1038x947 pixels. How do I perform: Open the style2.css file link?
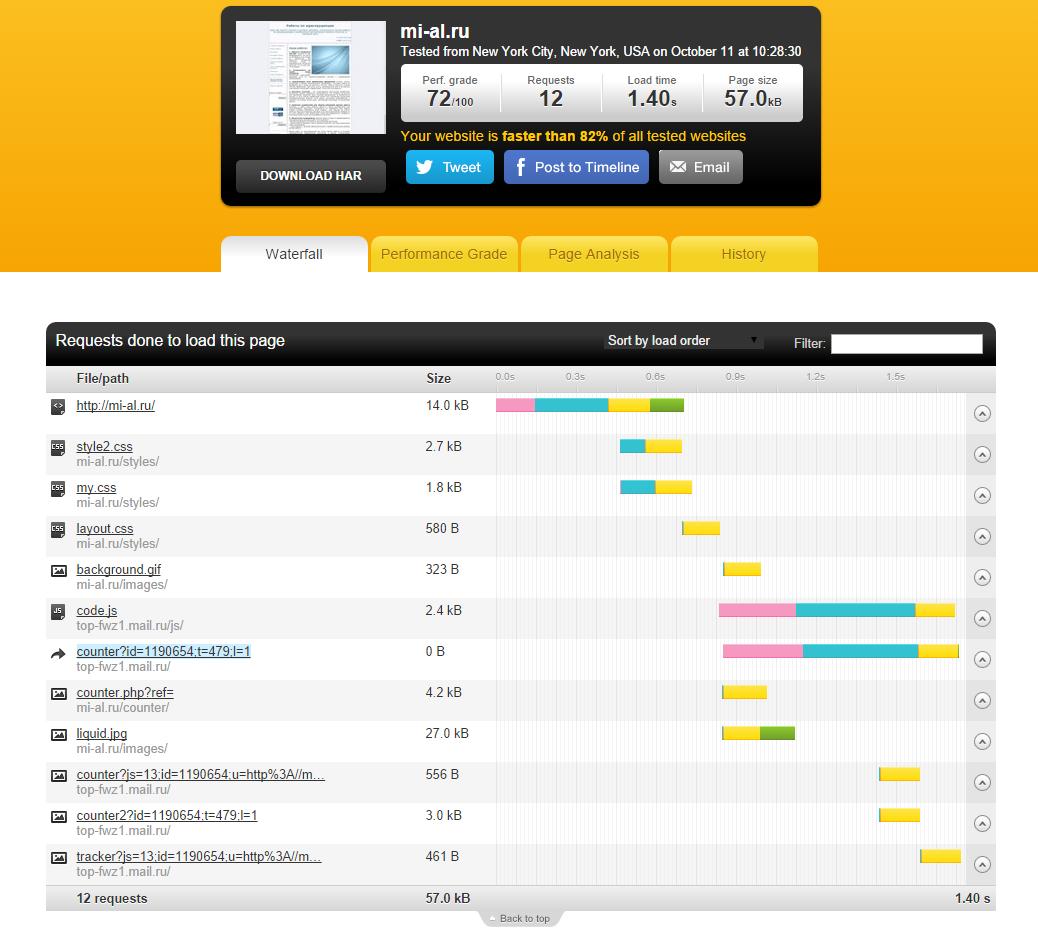105,447
